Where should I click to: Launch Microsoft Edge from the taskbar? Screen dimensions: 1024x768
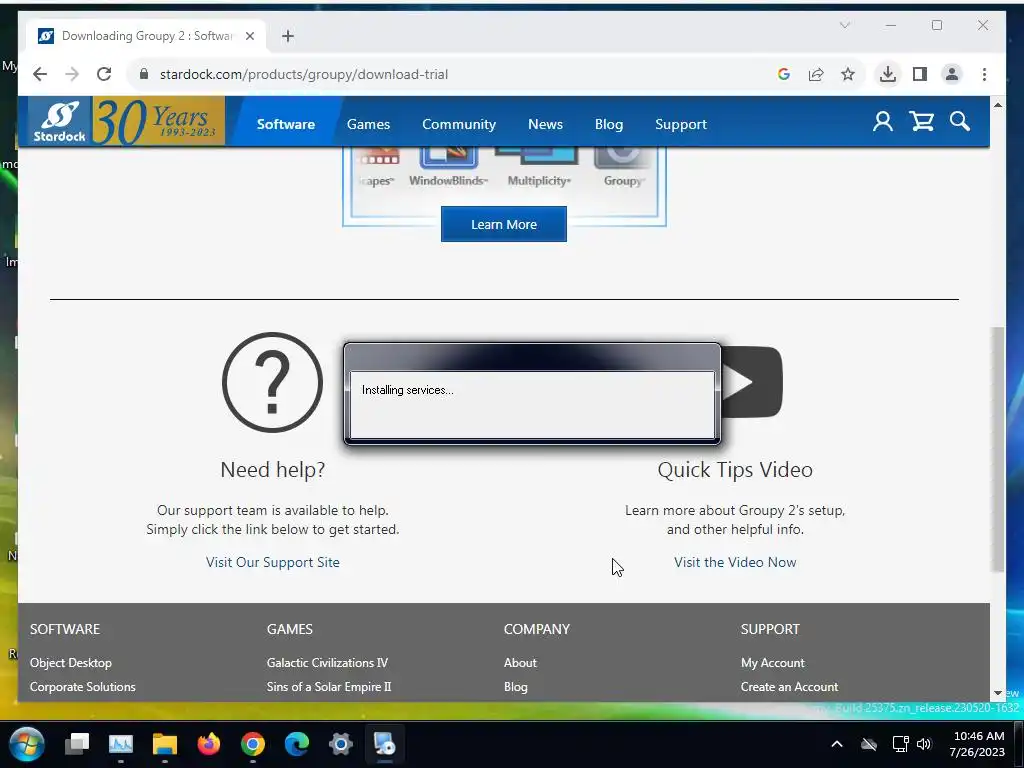click(296, 744)
